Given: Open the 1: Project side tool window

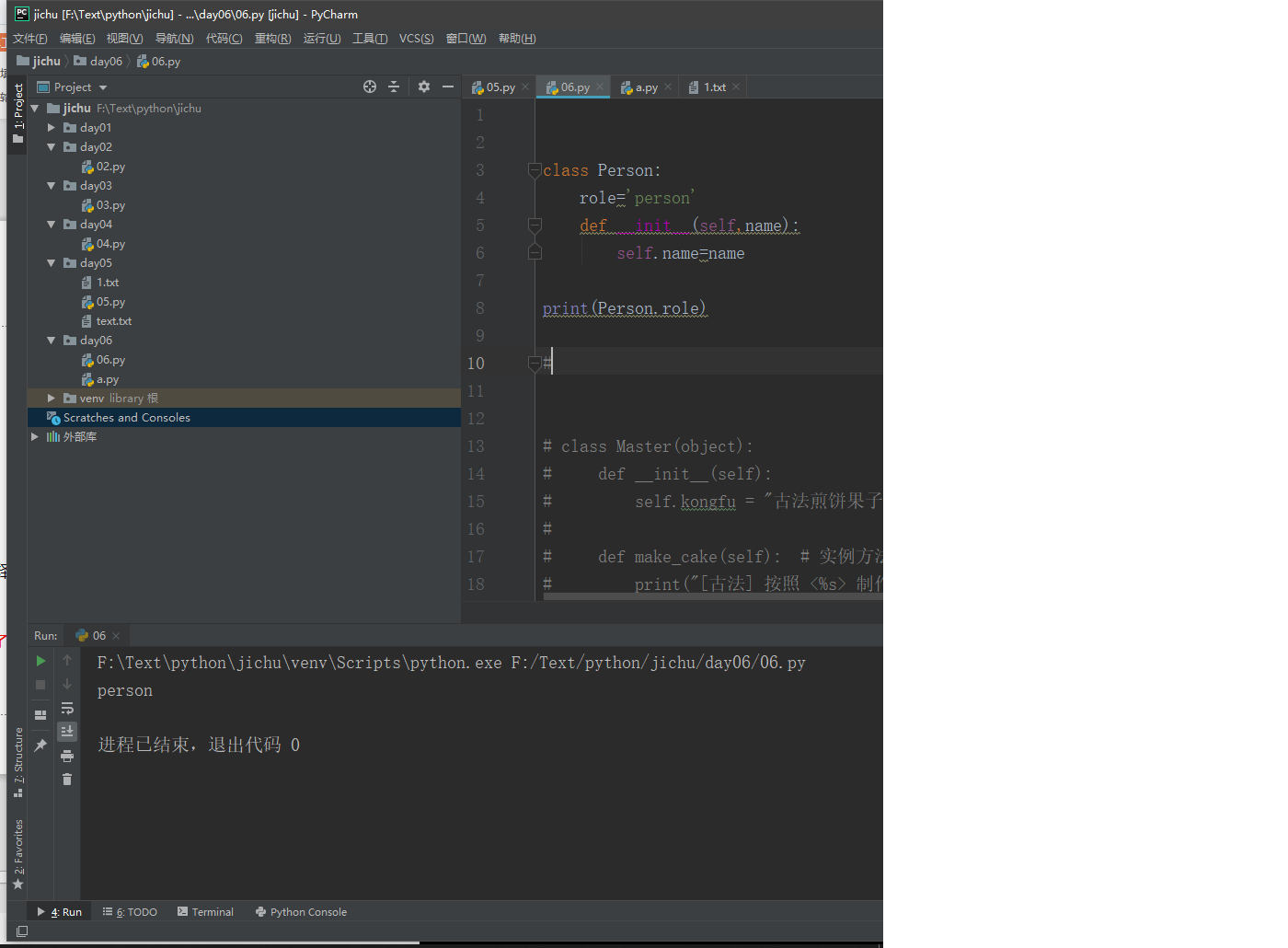Looking at the screenshot, I should pyautogui.click(x=18, y=114).
